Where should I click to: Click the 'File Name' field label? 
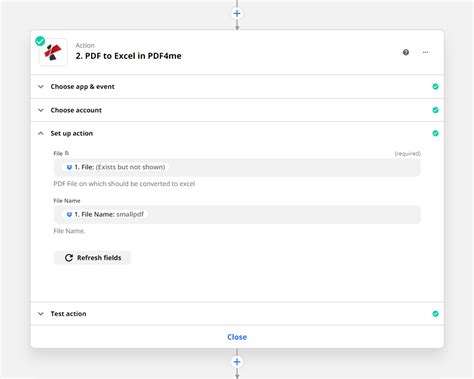click(x=67, y=201)
